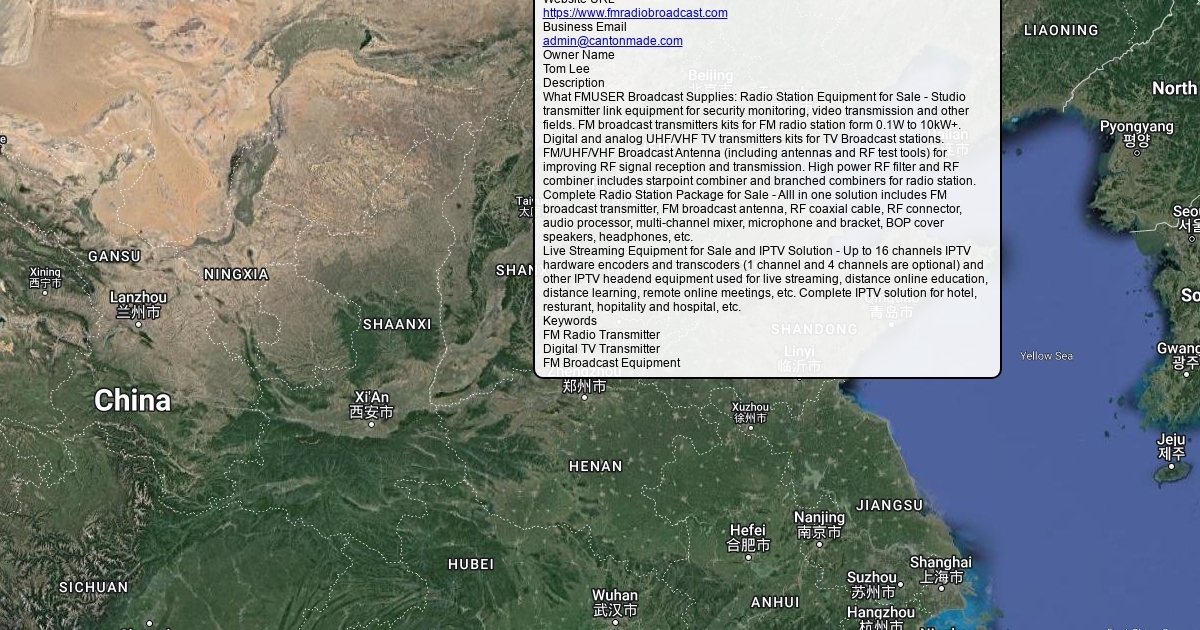Click the Shanghai city label
This screenshot has width=1200, height=630.
[940, 562]
